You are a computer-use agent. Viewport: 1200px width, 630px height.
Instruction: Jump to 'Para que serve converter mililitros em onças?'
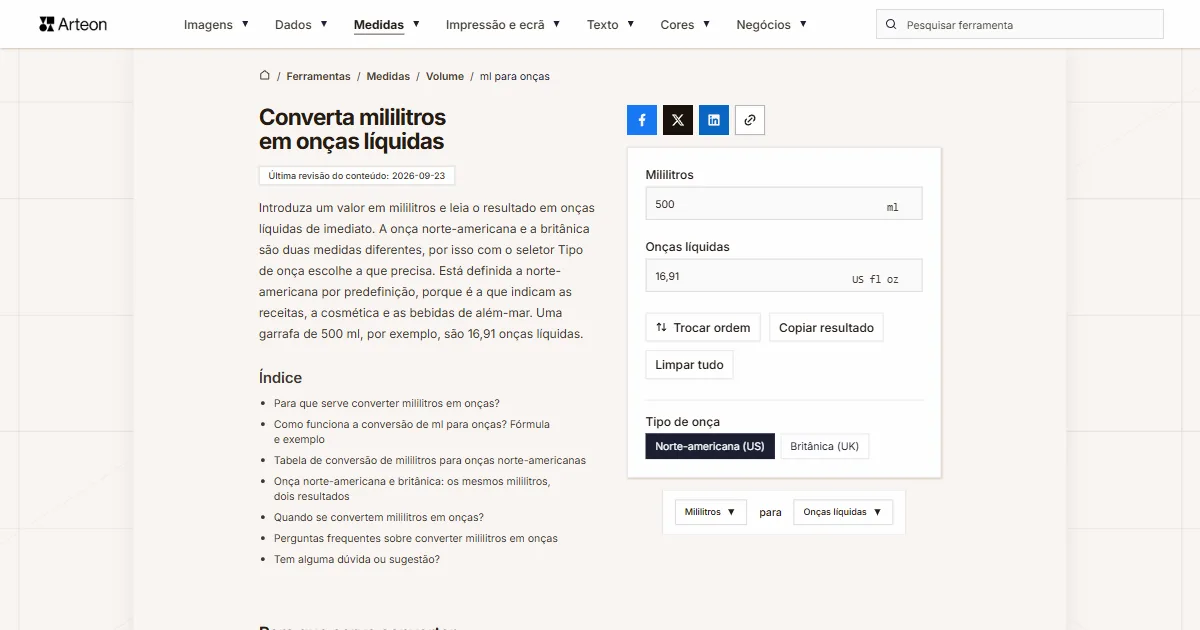pyautogui.click(x=387, y=403)
